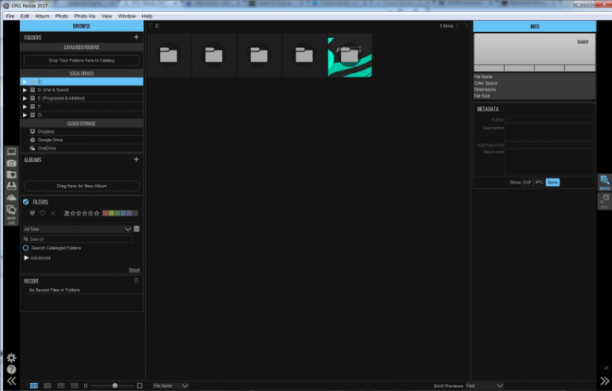
Task: Select Show IPTC metadata option
Action: [x=539, y=182]
